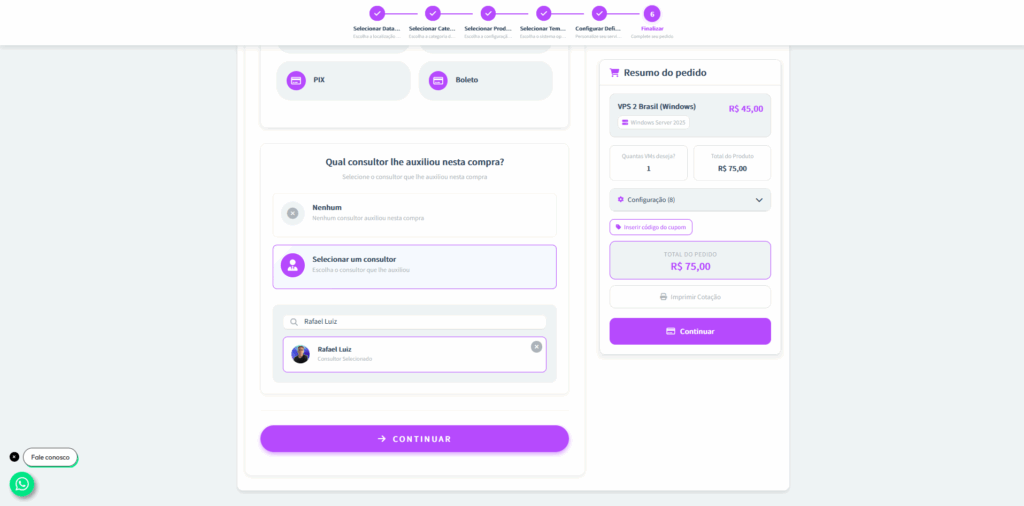This screenshot has height=506, width=1024.
Task: Select Boleto as payment method
Action: [485, 81]
